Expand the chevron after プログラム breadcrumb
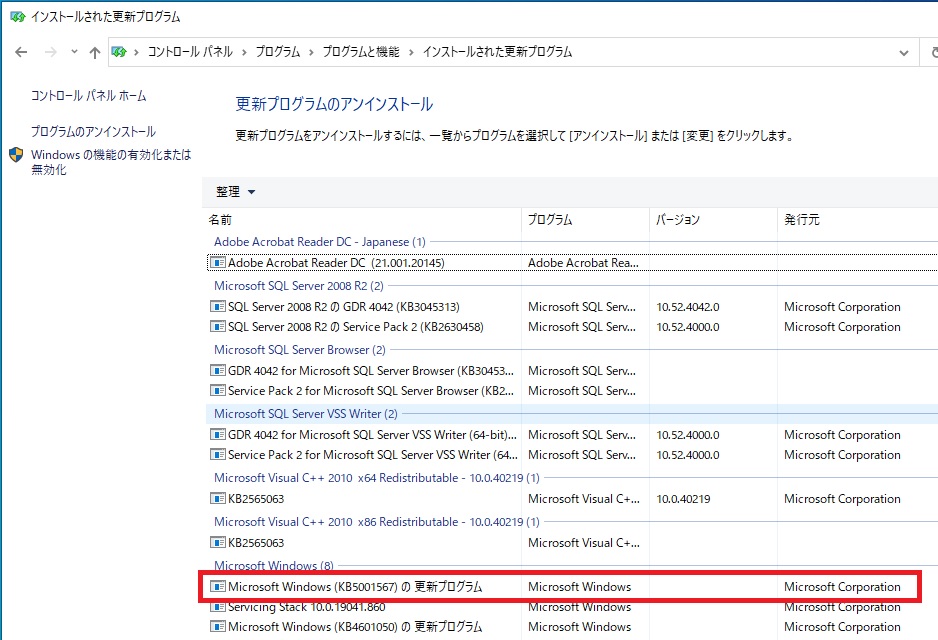This screenshot has width=938, height=640. point(311,53)
